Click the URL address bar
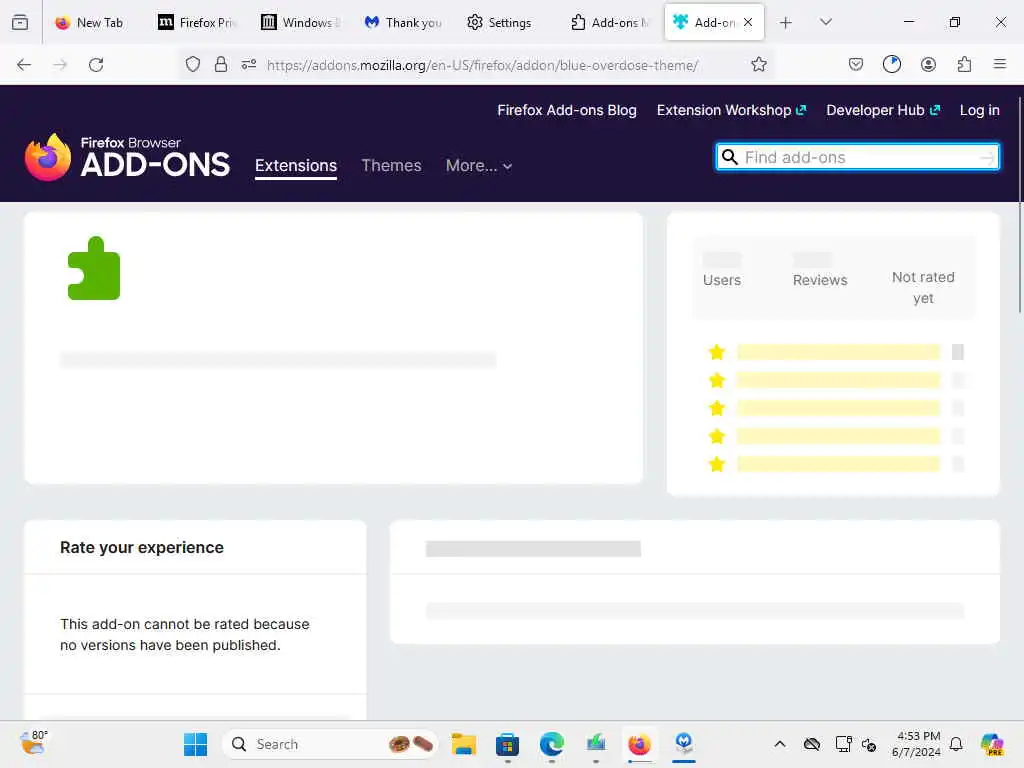This screenshot has width=1024, height=768. click(482, 65)
